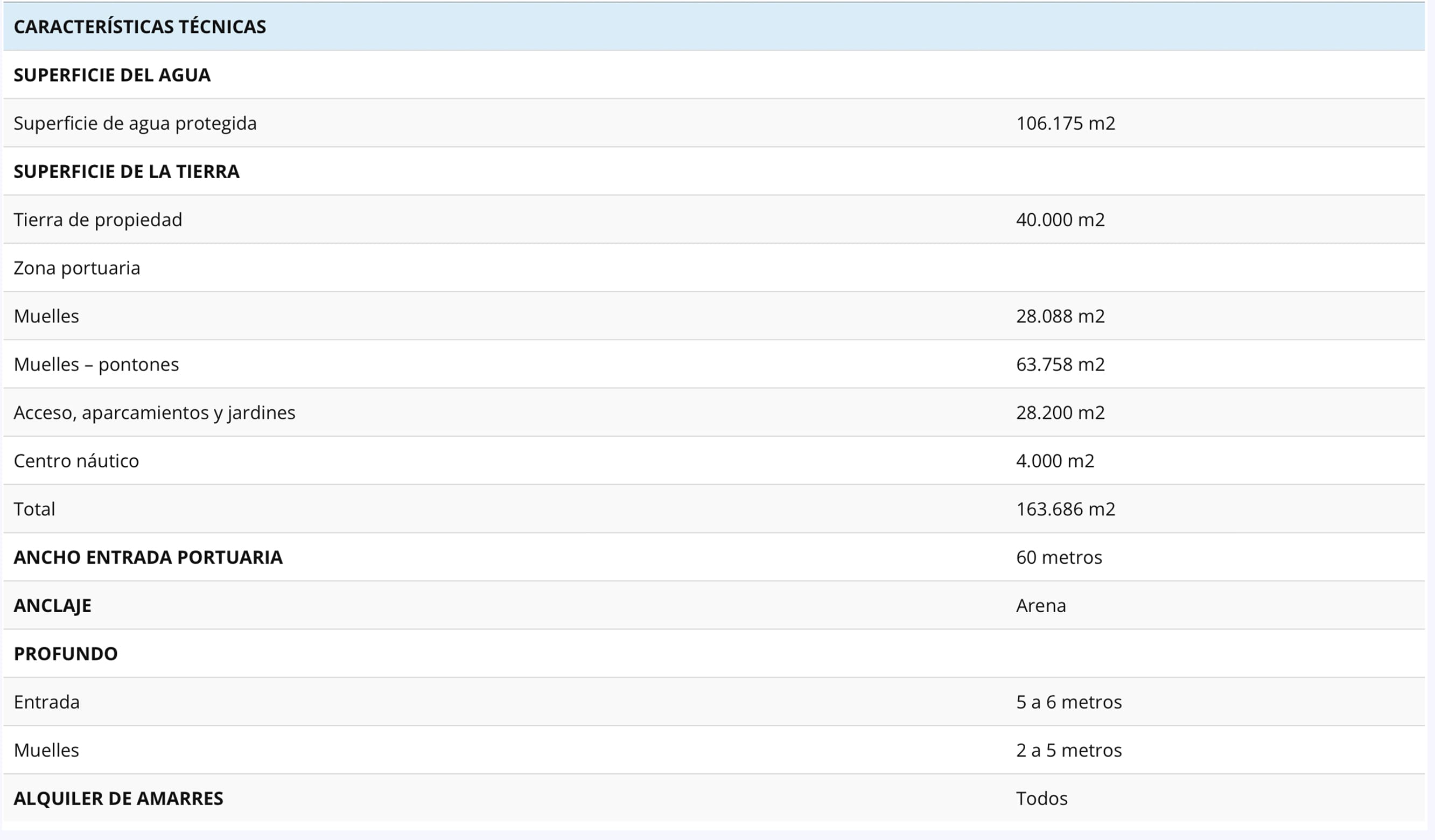Click the SUPERFICIE DE LA TIERRA heading
1435x840 pixels.
click(127, 171)
